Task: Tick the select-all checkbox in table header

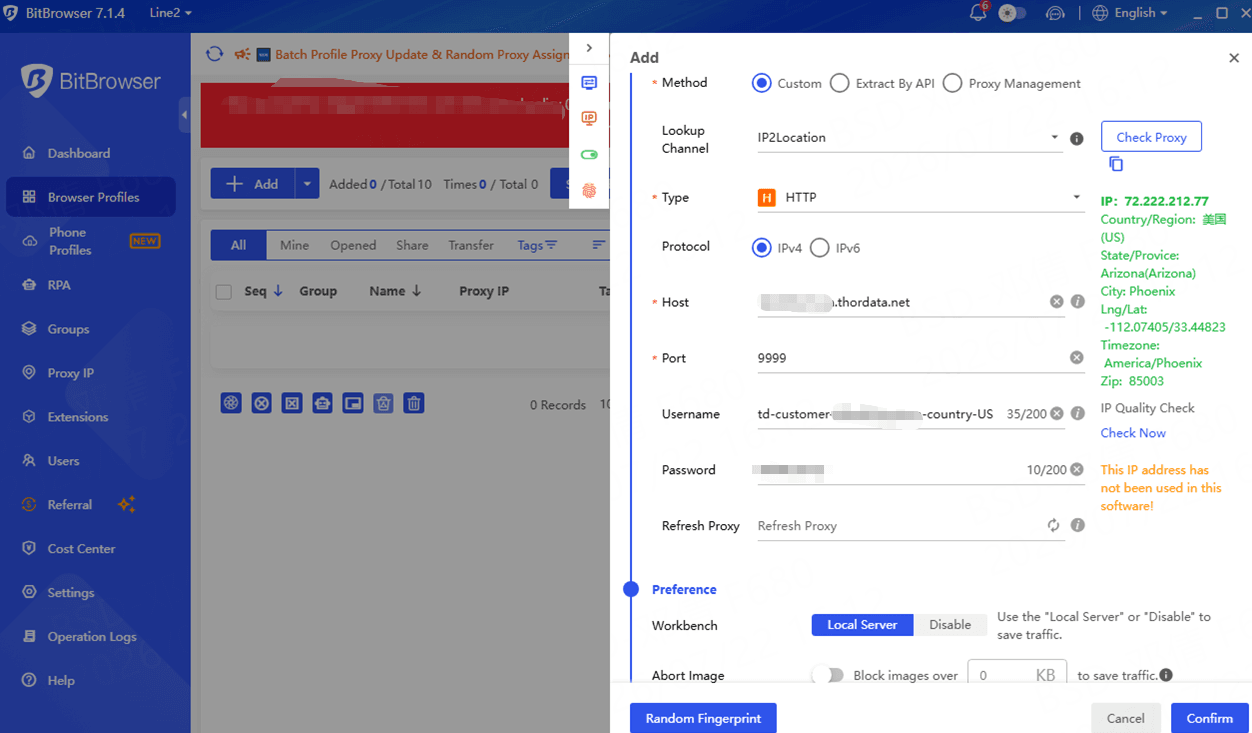Action: click(x=224, y=292)
